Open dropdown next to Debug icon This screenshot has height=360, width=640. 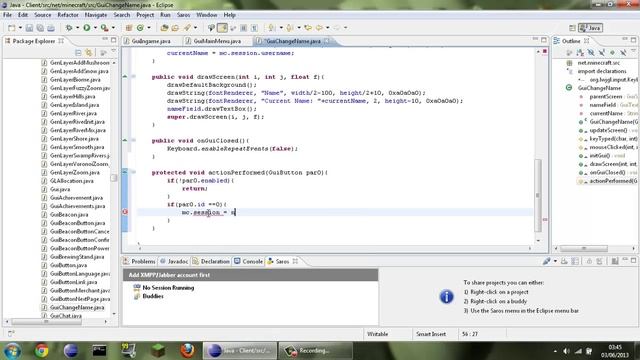pyautogui.click(x=77, y=28)
